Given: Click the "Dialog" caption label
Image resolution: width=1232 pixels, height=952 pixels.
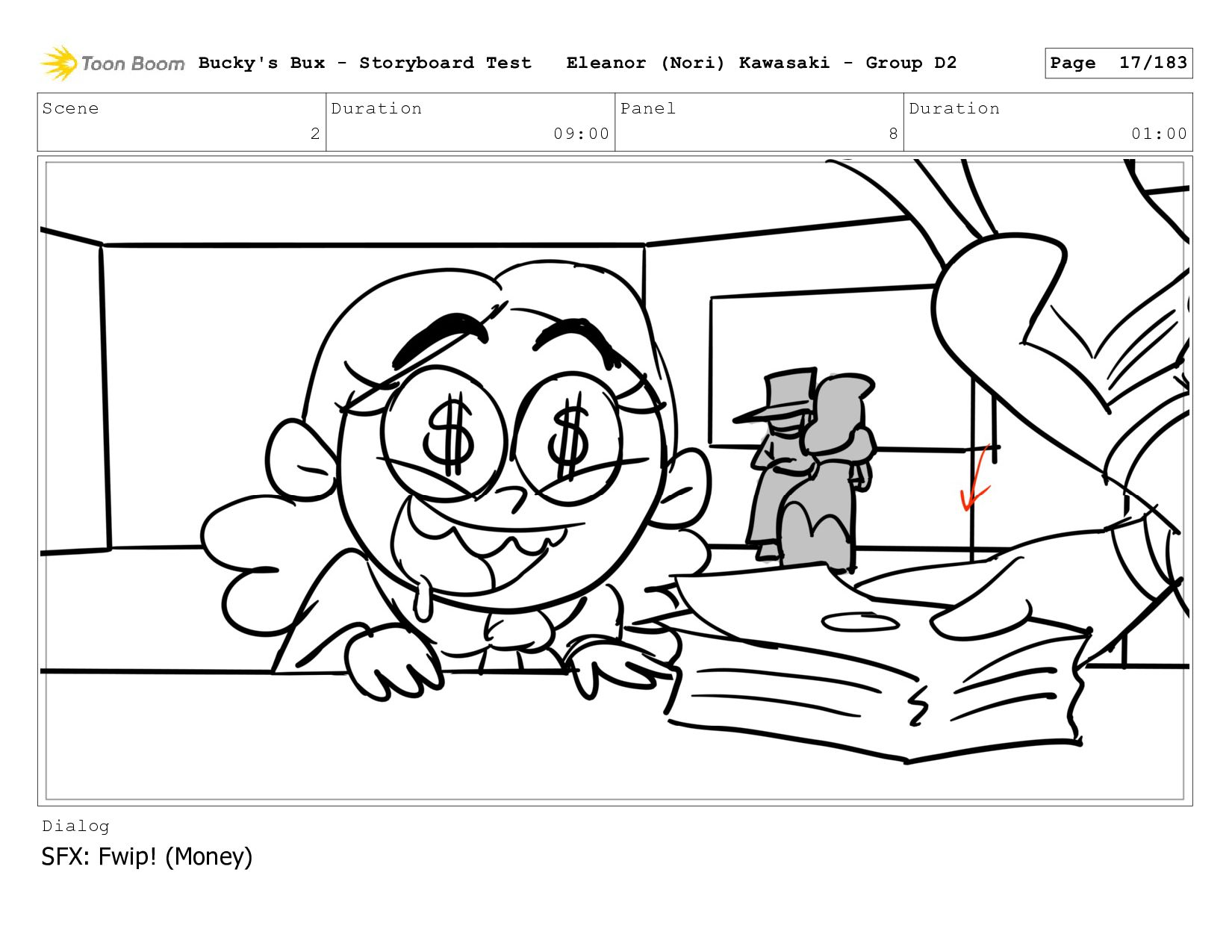Looking at the screenshot, I should pos(76,826).
